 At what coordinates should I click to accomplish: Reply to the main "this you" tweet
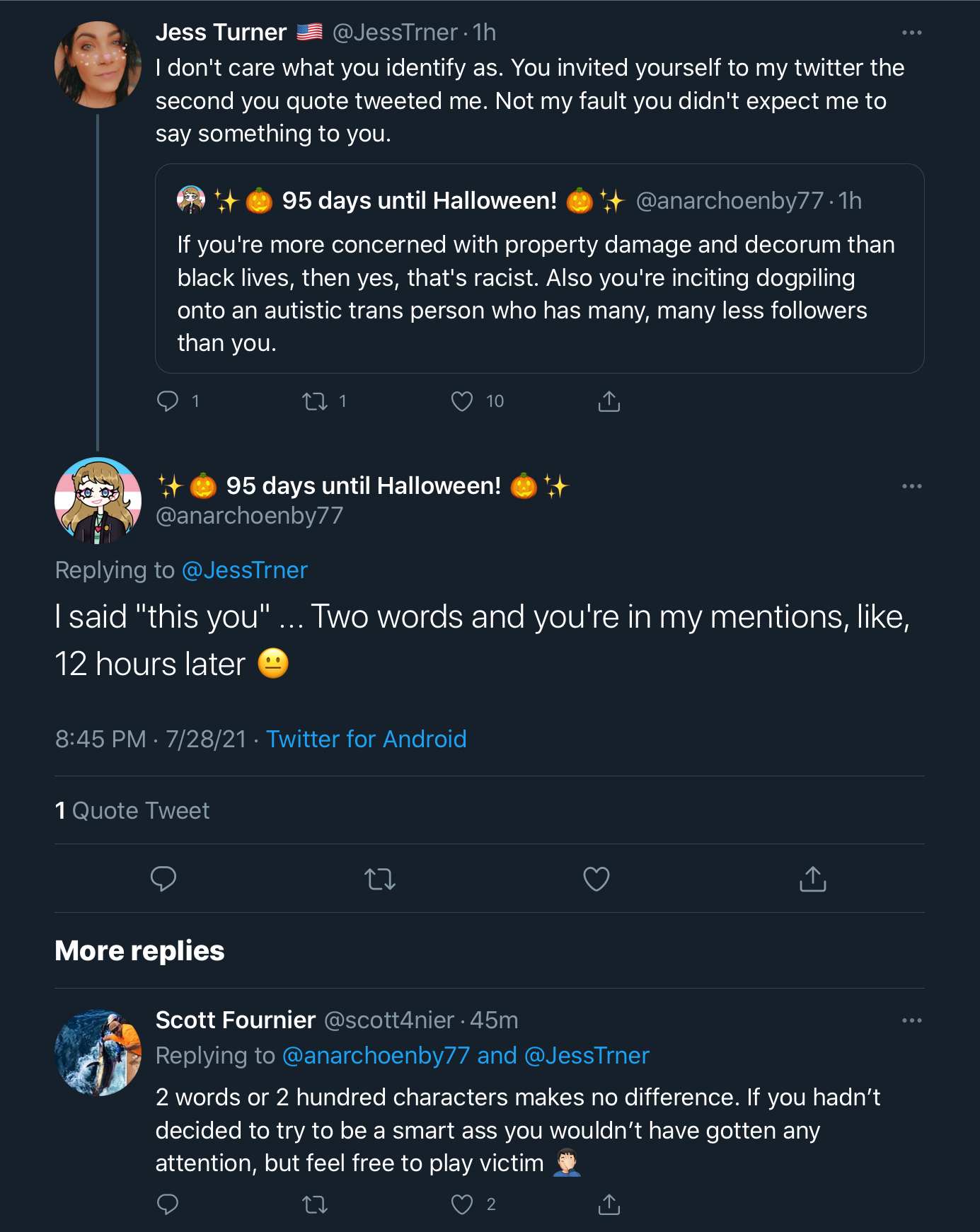pos(163,879)
